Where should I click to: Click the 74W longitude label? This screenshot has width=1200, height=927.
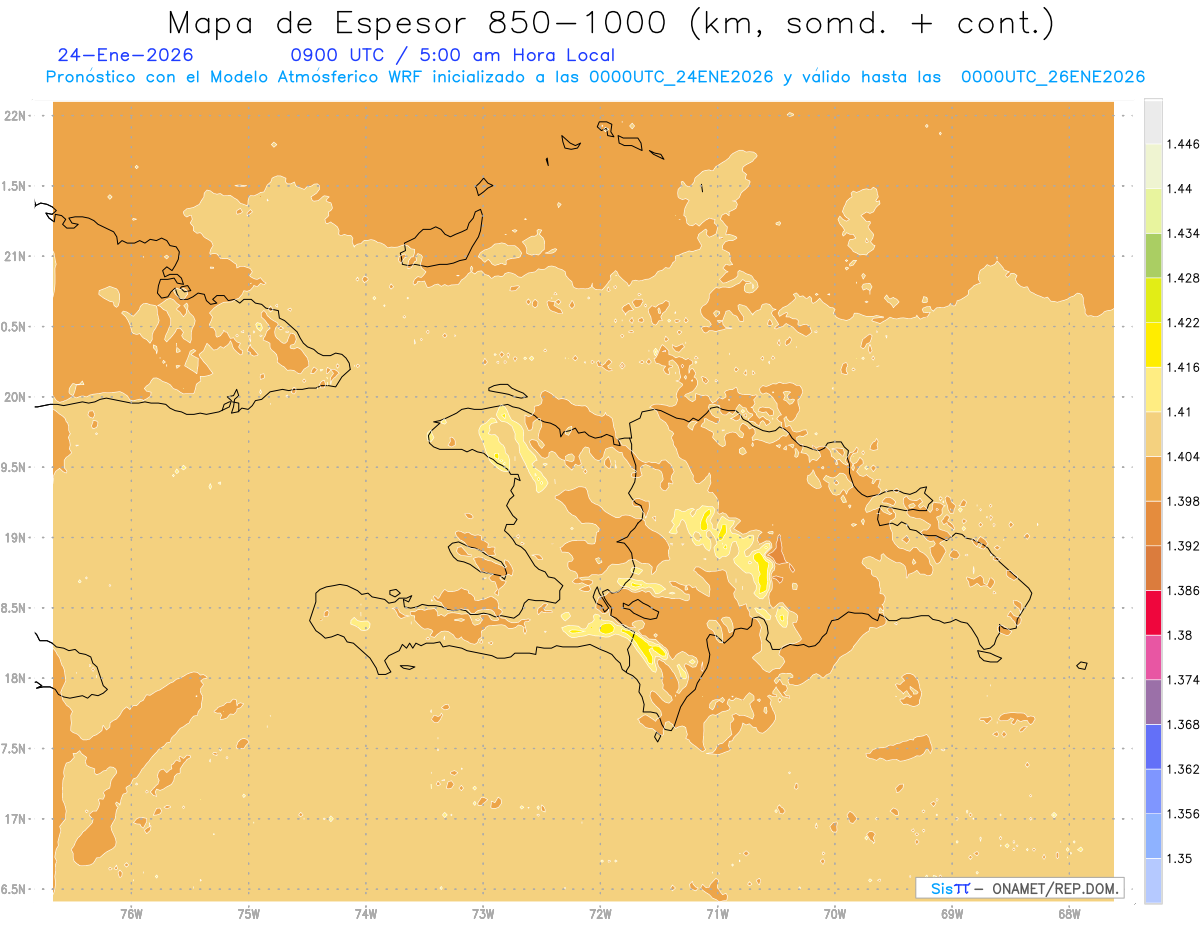tap(366, 914)
